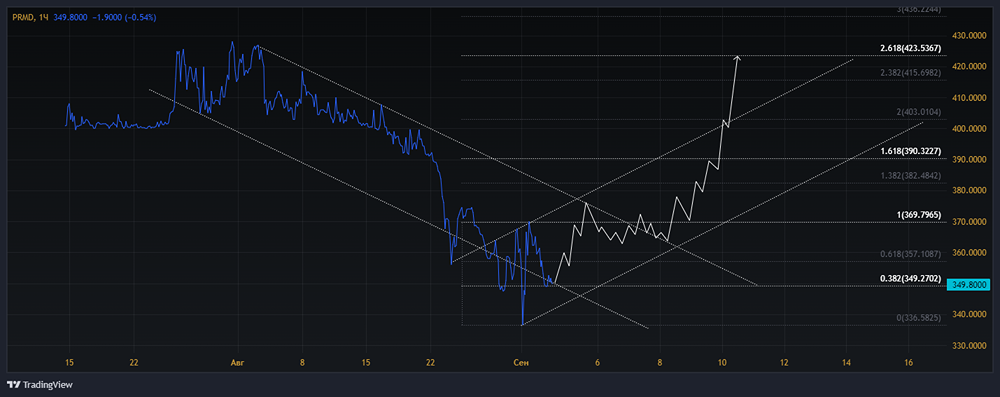Select the 1.618(390.3227) Fibonacci level label
The image size is (1000, 397).
click(911, 152)
